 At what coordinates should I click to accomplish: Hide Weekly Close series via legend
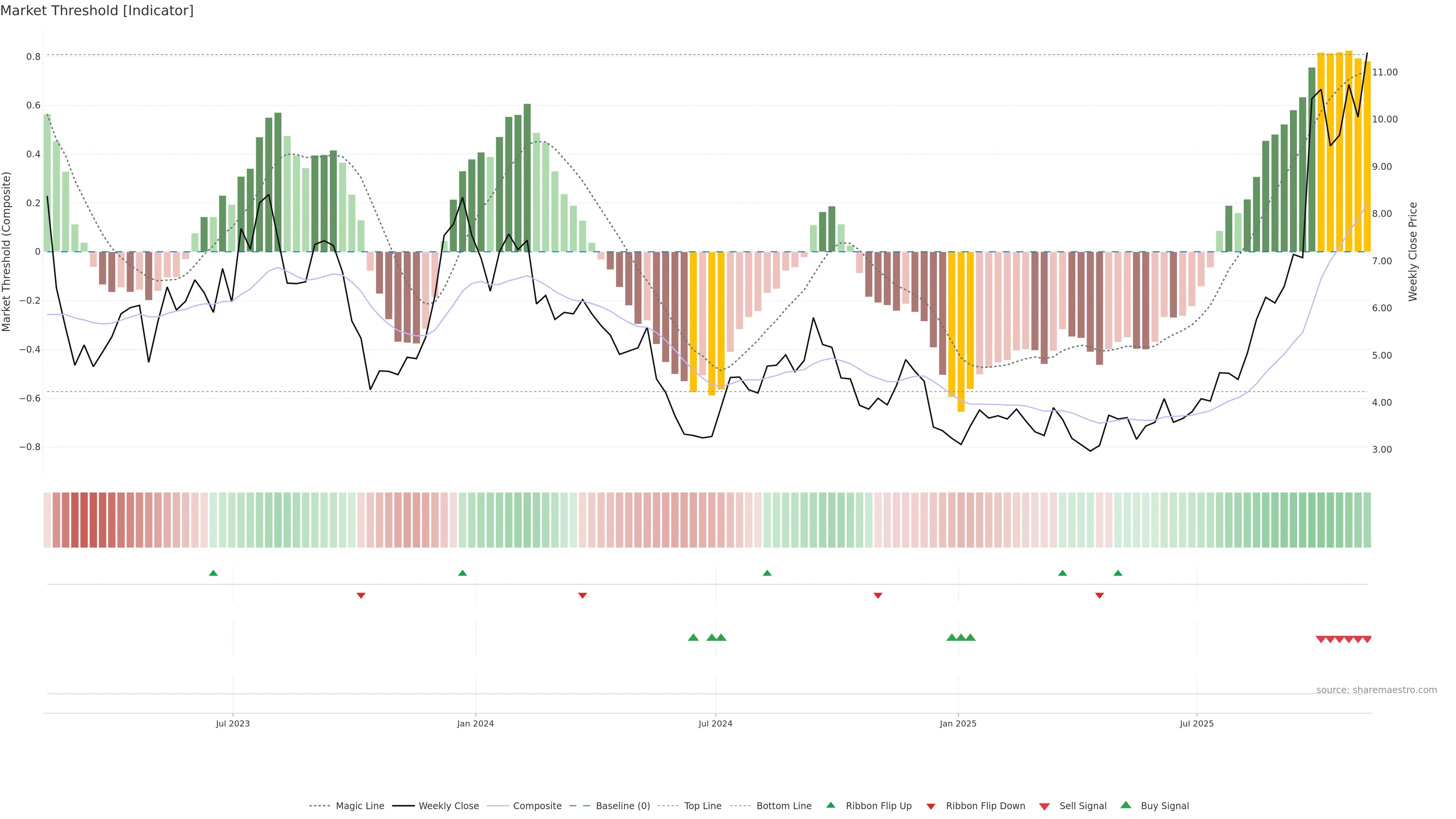point(448,806)
